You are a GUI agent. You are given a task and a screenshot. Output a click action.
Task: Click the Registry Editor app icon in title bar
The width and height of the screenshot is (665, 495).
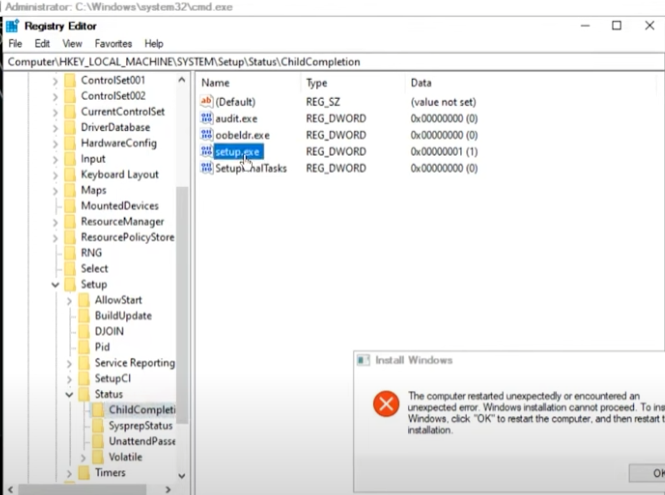pos(12,25)
